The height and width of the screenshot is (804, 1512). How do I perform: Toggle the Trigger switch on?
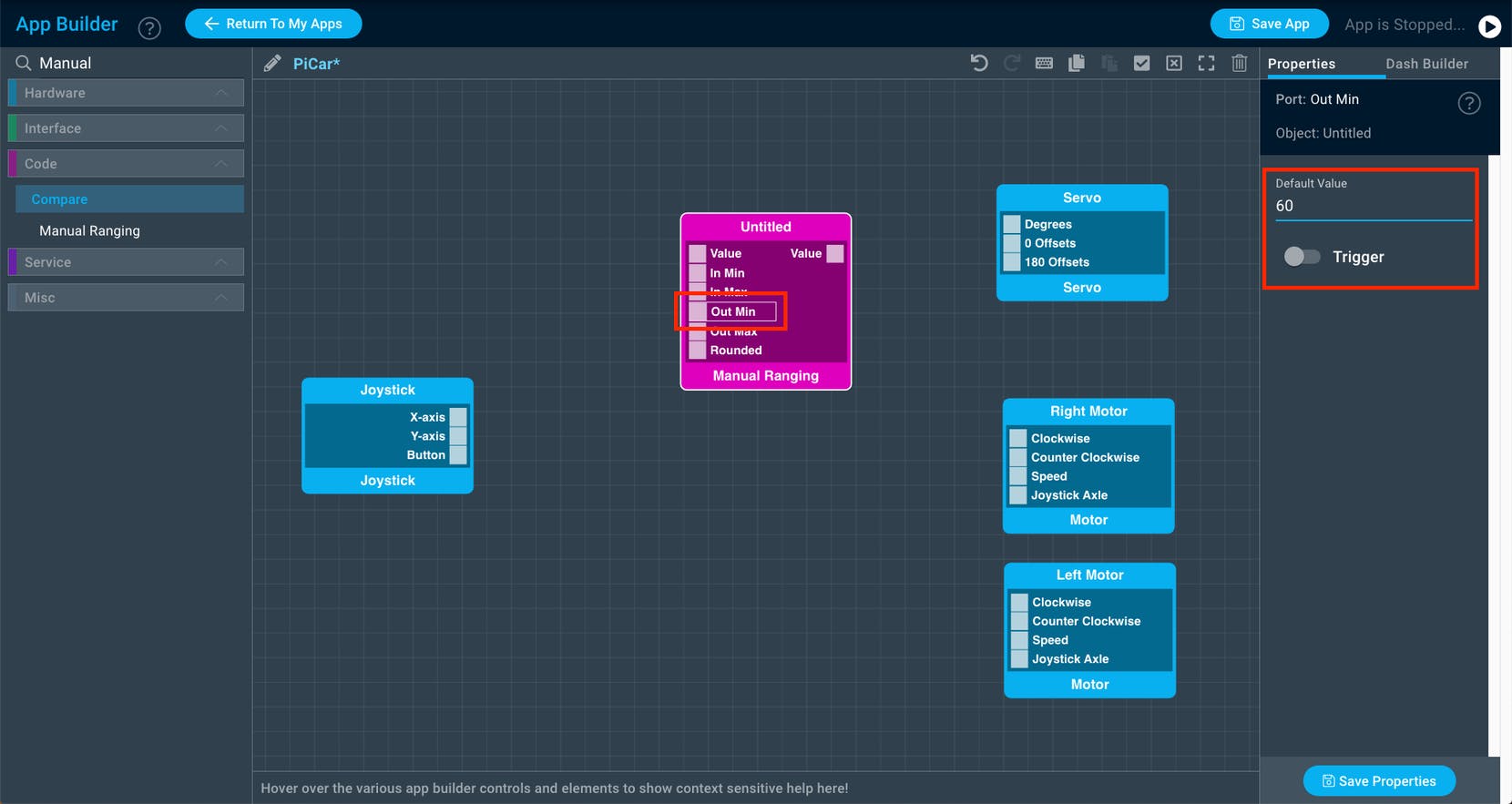click(x=1302, y=257)
